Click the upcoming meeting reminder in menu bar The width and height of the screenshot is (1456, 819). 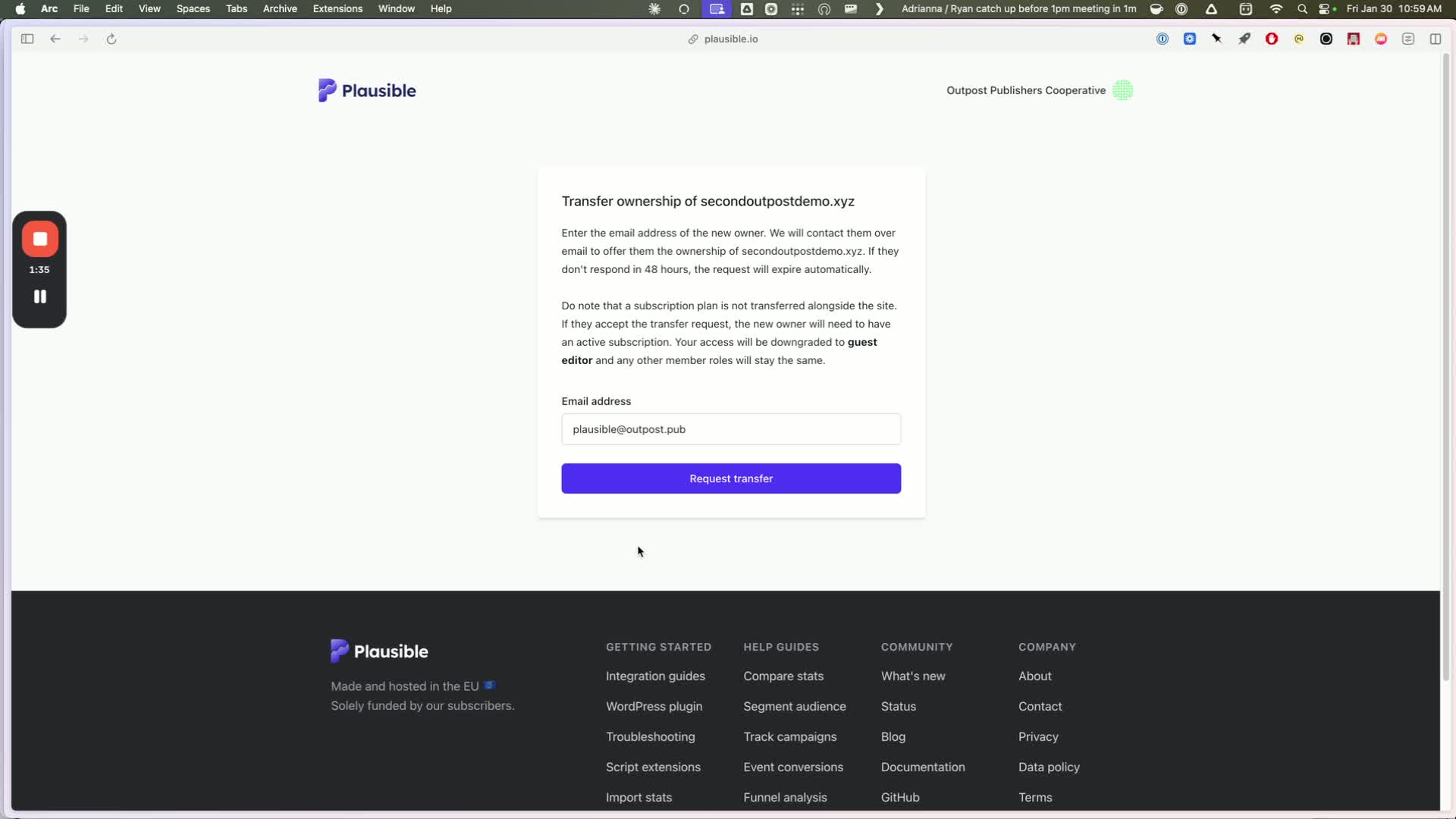coord(1018,9)
